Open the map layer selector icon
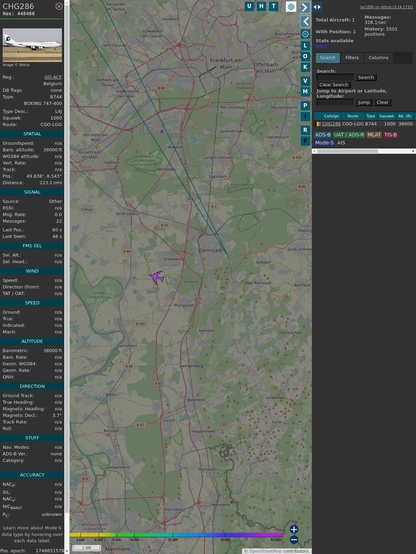This screenshot has height=554, width=416. click(291, 7)
